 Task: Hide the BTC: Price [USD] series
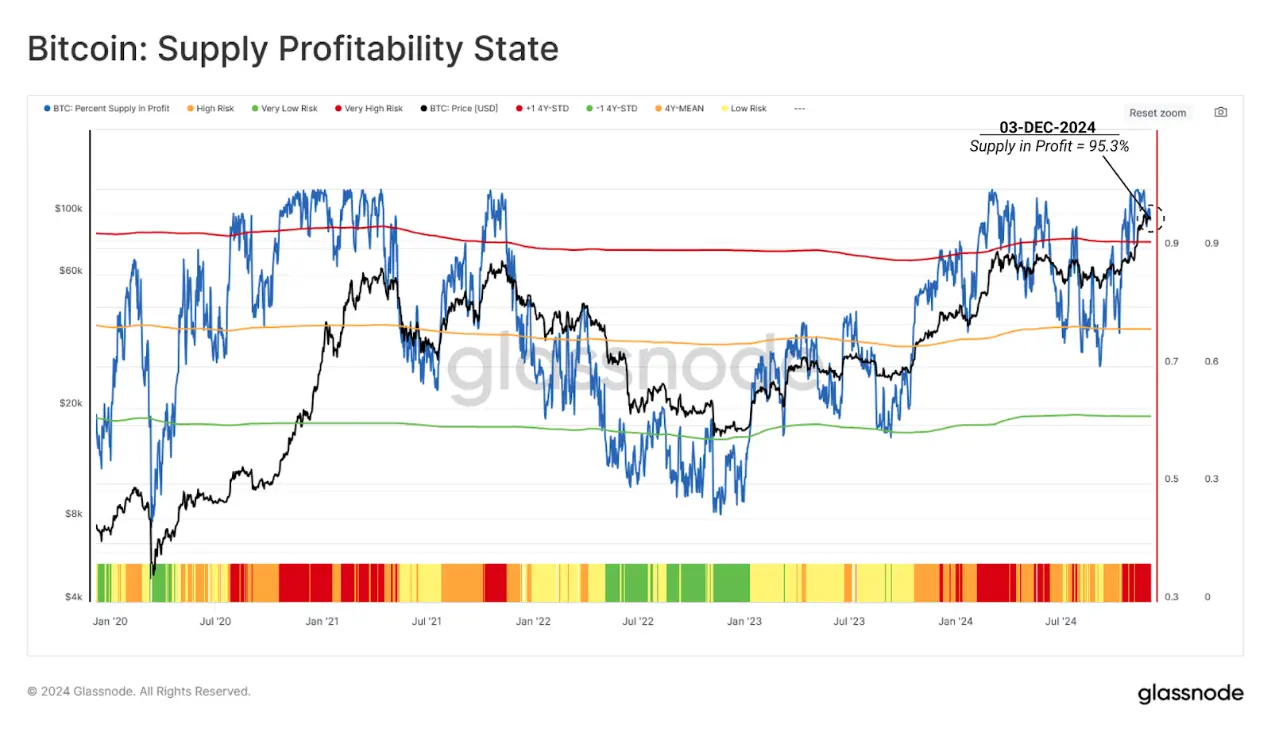tap(460, 108)
